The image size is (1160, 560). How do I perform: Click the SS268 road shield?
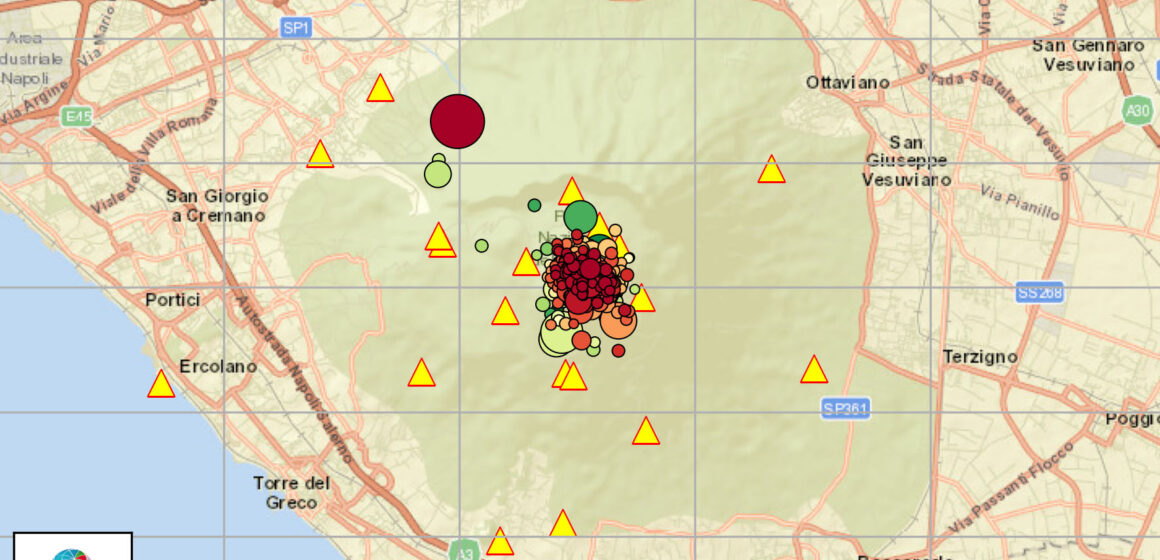click(1040, 292)
